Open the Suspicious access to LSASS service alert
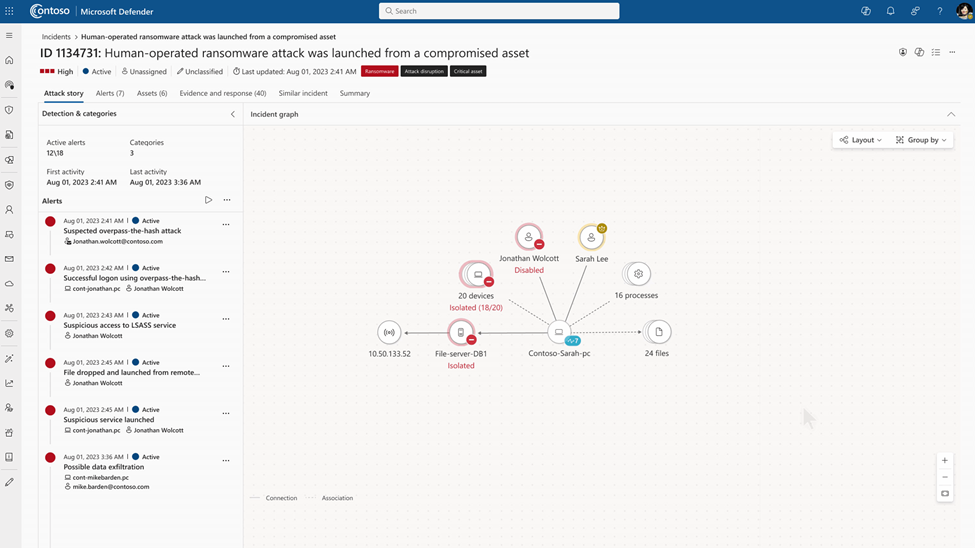The image size is (975, 548). pos(119,325)
